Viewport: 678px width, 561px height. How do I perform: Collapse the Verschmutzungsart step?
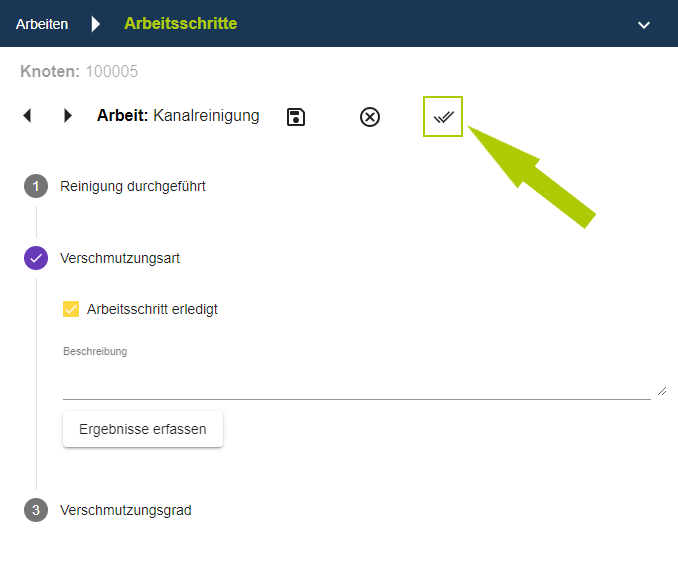pyautogui.click(x=120, y=258)
